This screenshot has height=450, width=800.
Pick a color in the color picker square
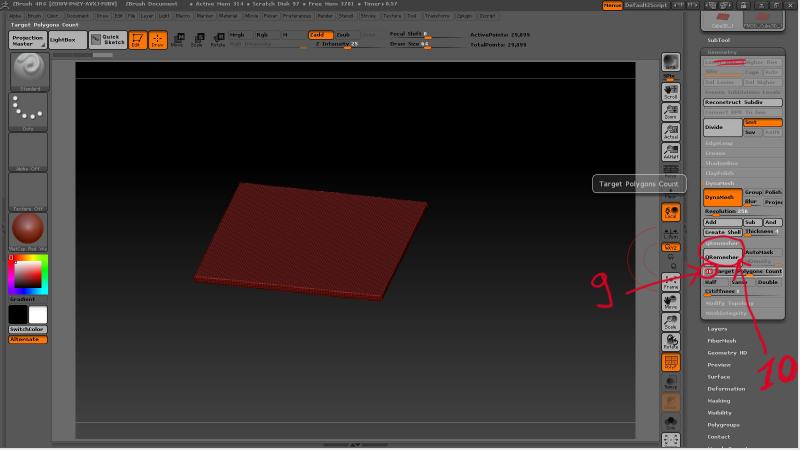(x=28, y=274)
